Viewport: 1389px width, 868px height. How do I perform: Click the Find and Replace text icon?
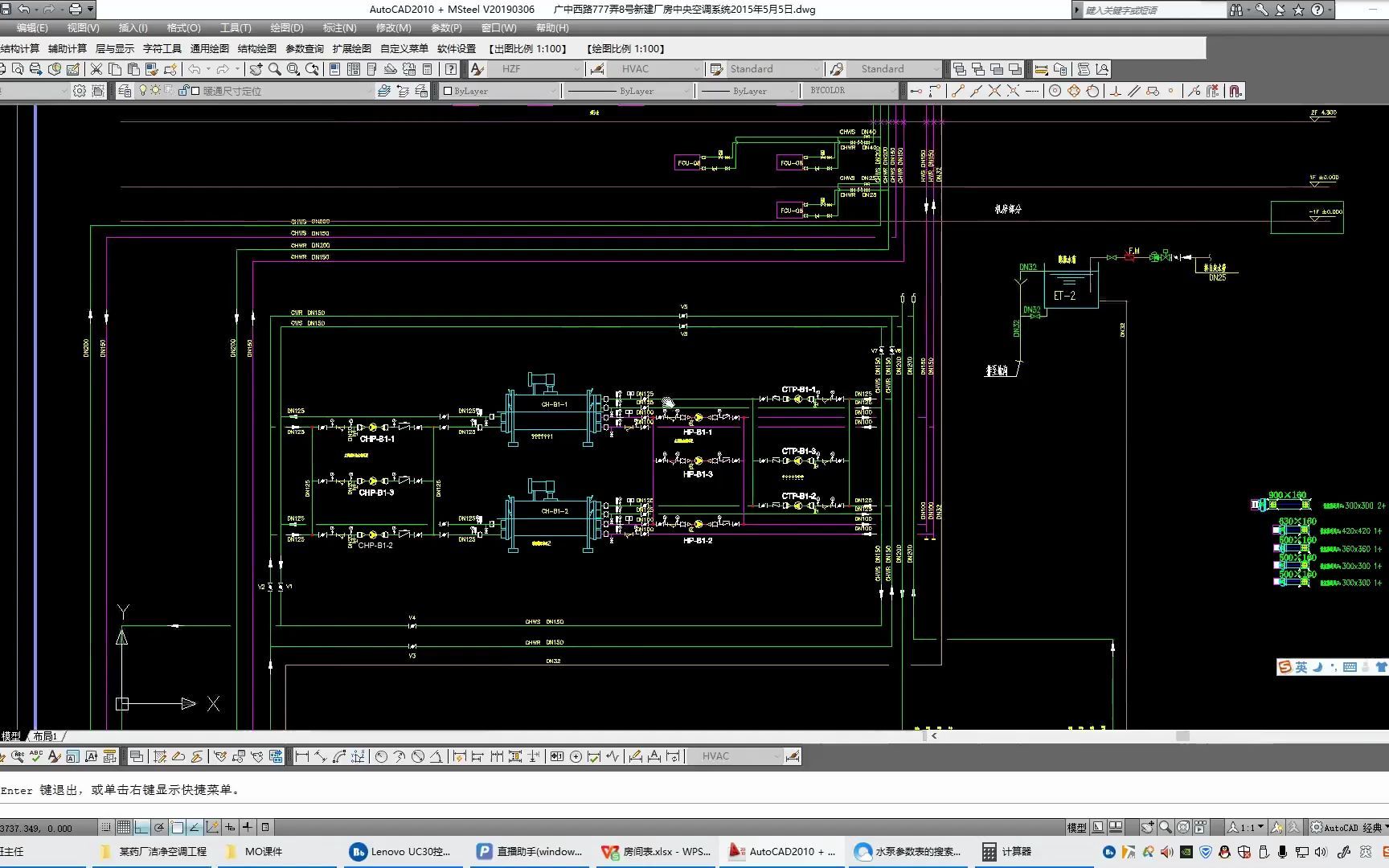click(18, 756)
